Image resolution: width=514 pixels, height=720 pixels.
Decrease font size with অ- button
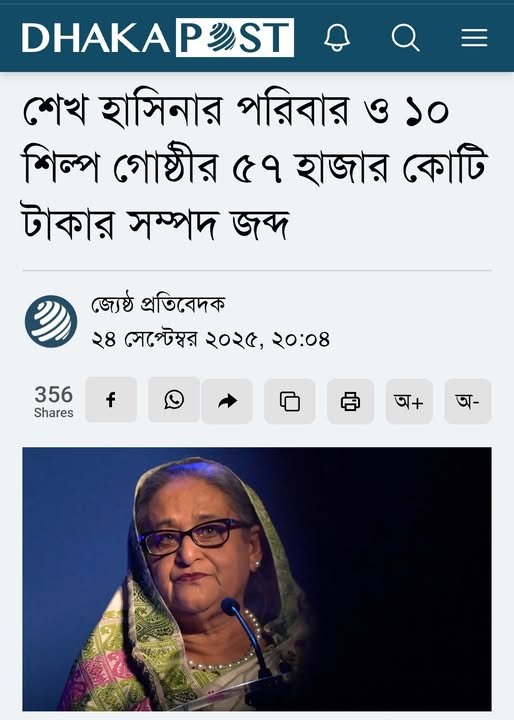[x=468, y=401]
